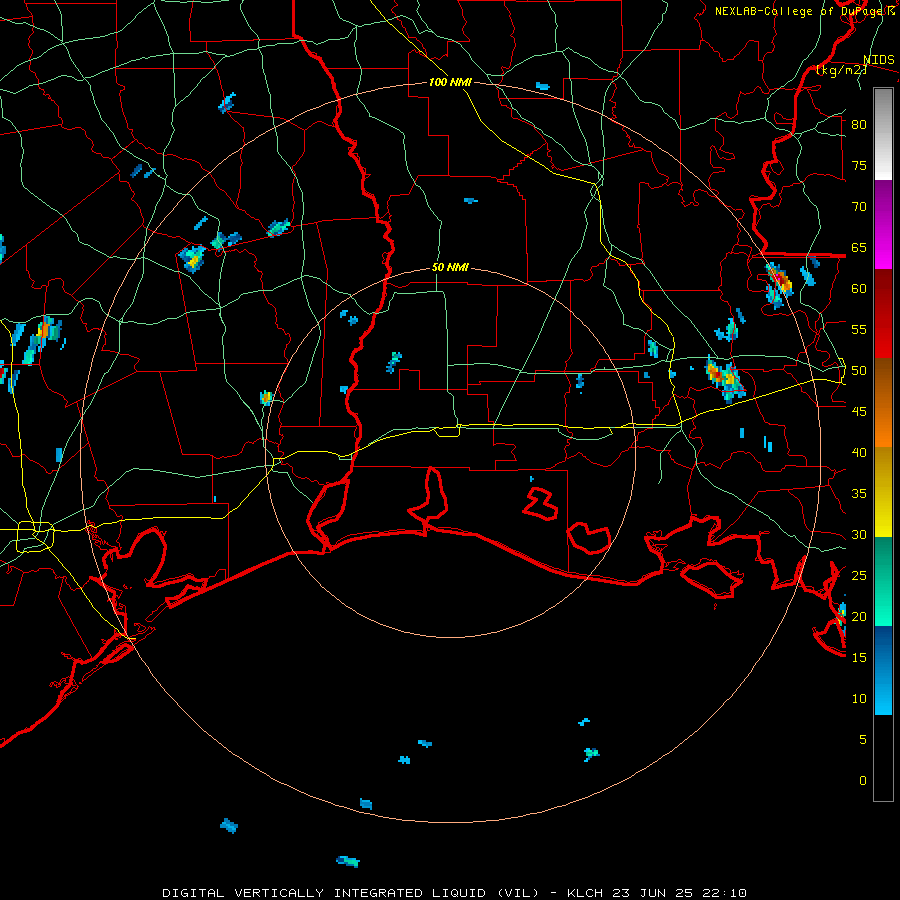Select the brown-orange segment of the color bar
The height and width of the screenshot is (900, 900).
[883, 403]
